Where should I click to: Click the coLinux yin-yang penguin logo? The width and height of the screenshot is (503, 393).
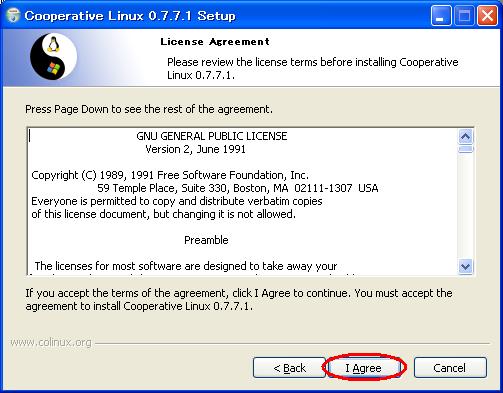[53, 57]
